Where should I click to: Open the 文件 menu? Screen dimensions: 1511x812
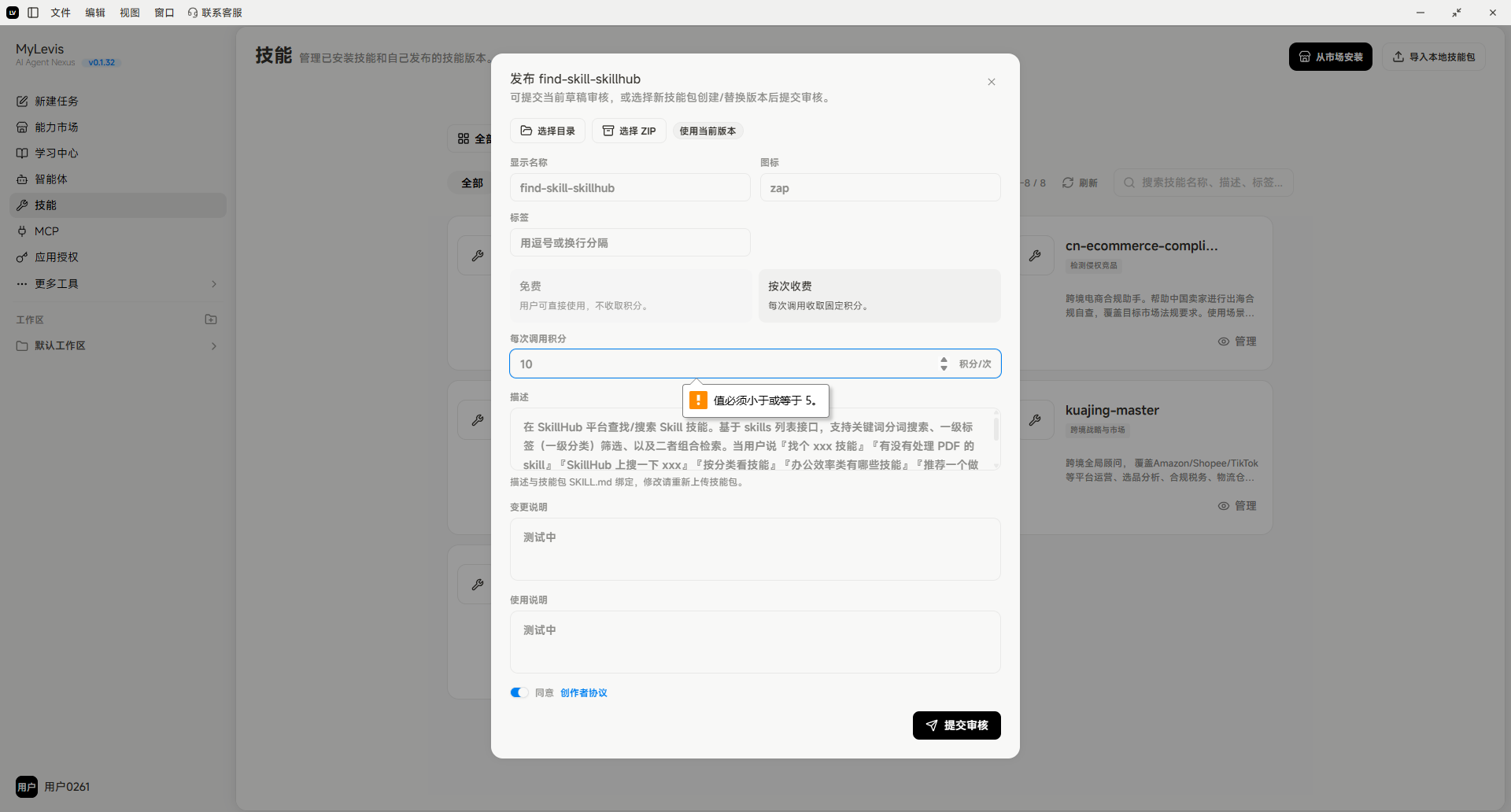coord(61,13)
